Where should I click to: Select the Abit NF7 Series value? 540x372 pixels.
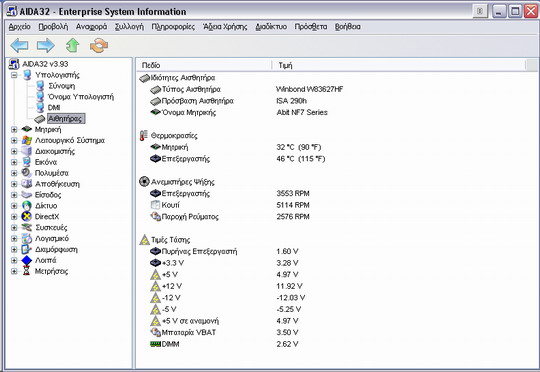[302, 112]
